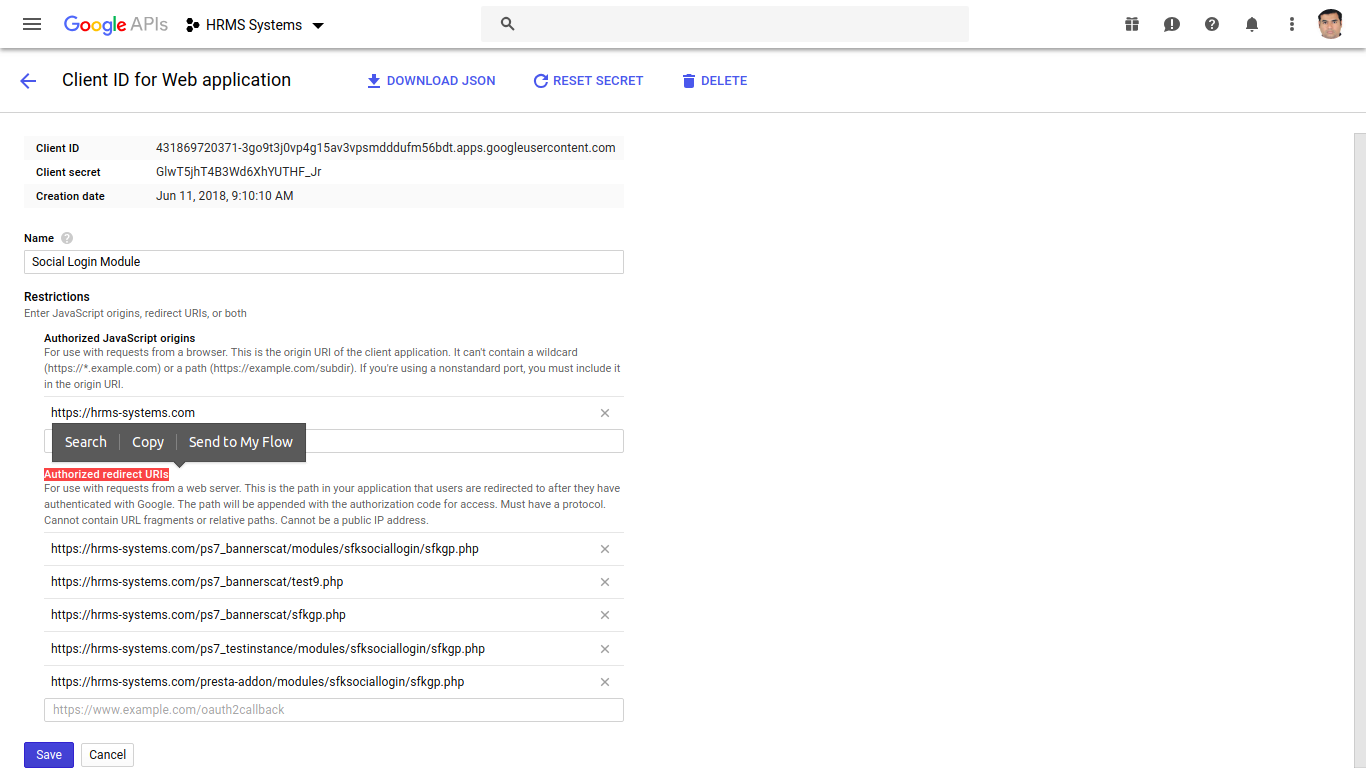Click the test9.php redirect URI text
1366x768 pixels.
click(197, 582)
